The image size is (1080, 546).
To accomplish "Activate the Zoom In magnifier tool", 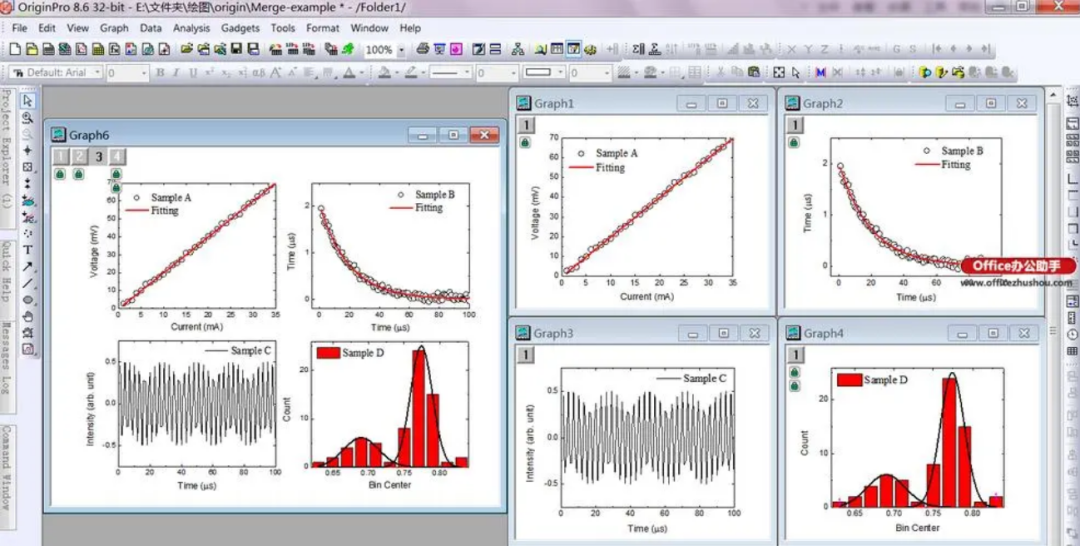I will coord(27,118).
